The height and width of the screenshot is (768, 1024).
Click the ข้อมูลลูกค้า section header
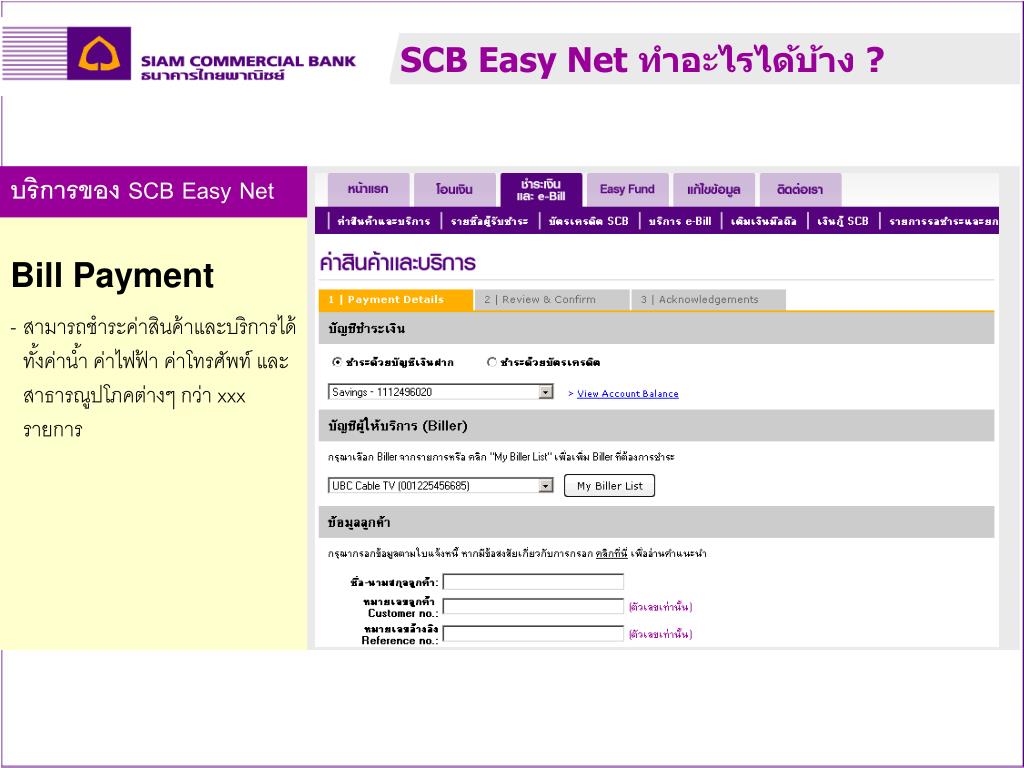(656, 522)
